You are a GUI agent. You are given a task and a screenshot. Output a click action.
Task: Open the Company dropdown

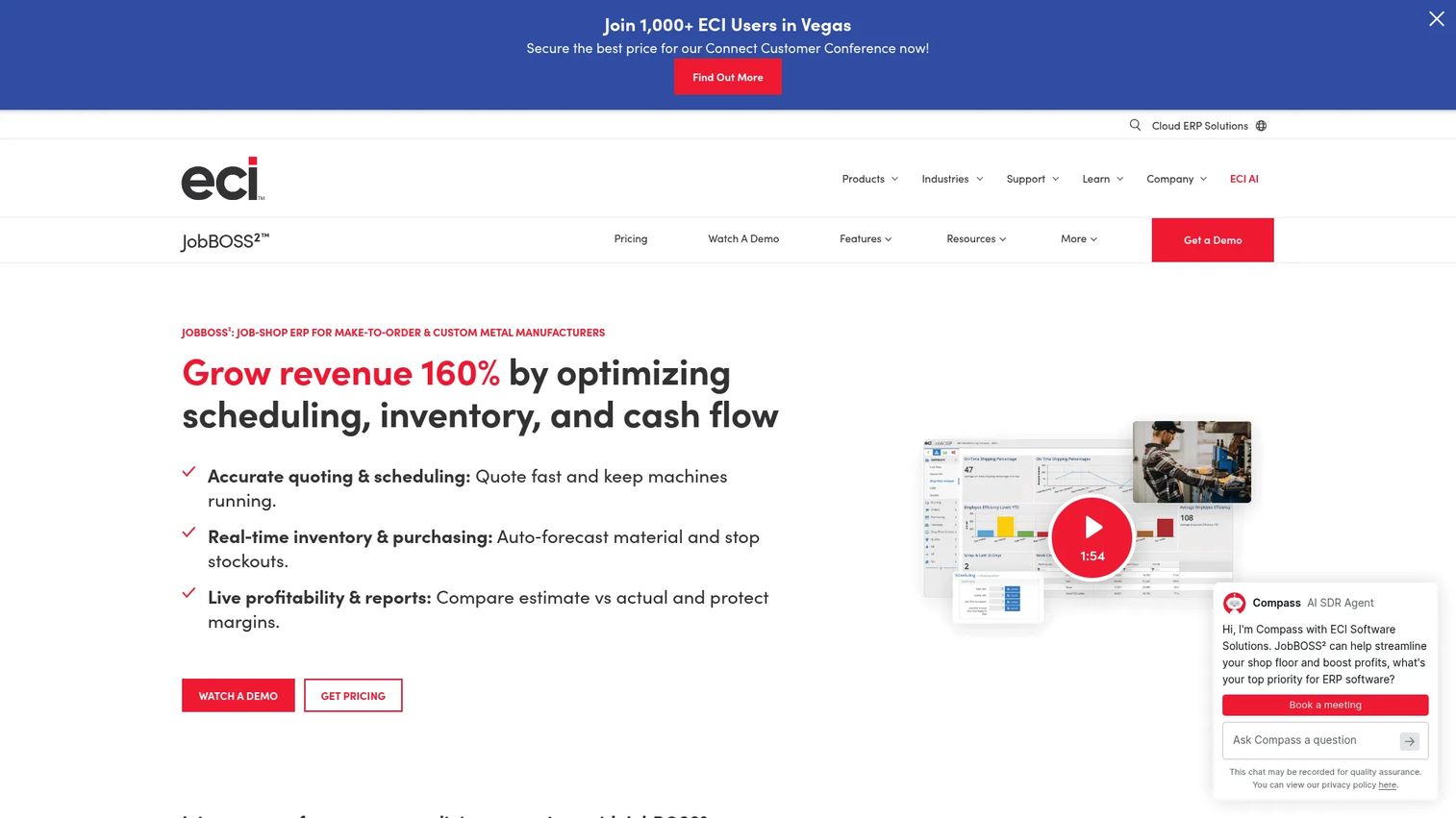(x=1176, y=179)
